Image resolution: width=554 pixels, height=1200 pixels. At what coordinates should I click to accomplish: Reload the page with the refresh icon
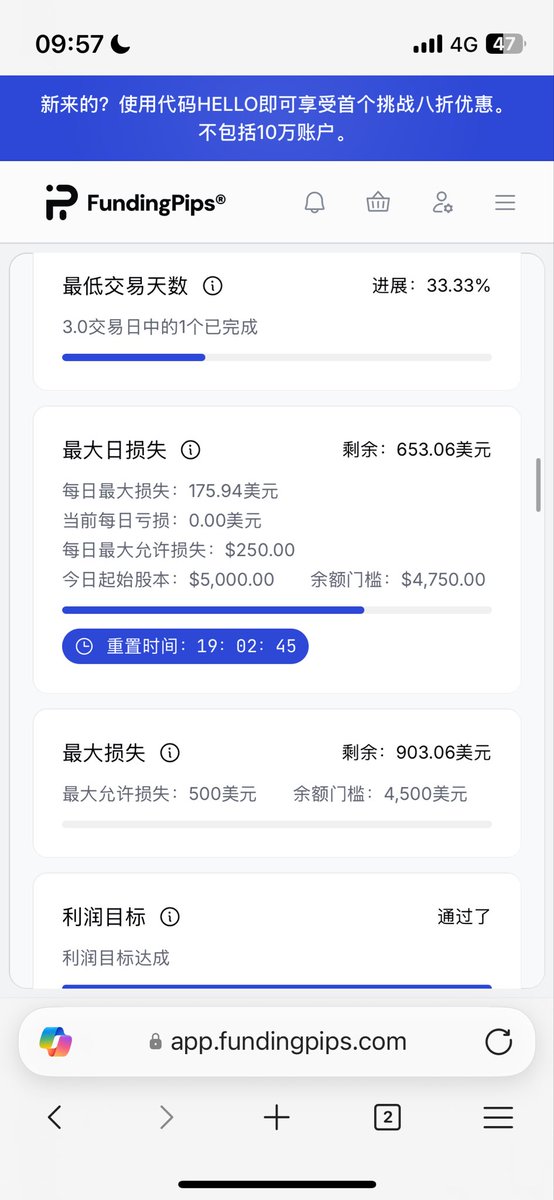click(x=498, y=1042)
